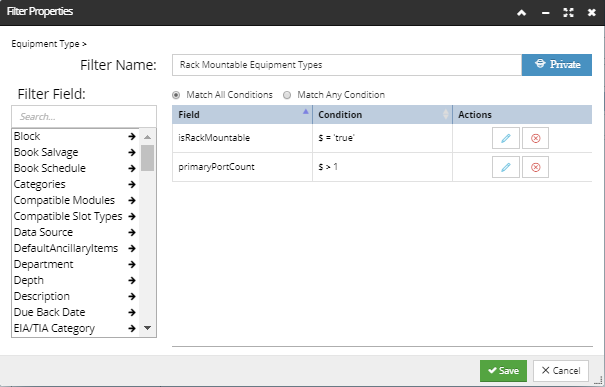The height and width of the screenshot is (387, 605).
Task: Select Book Schedule in the field list
Action: tap(50, 168)
